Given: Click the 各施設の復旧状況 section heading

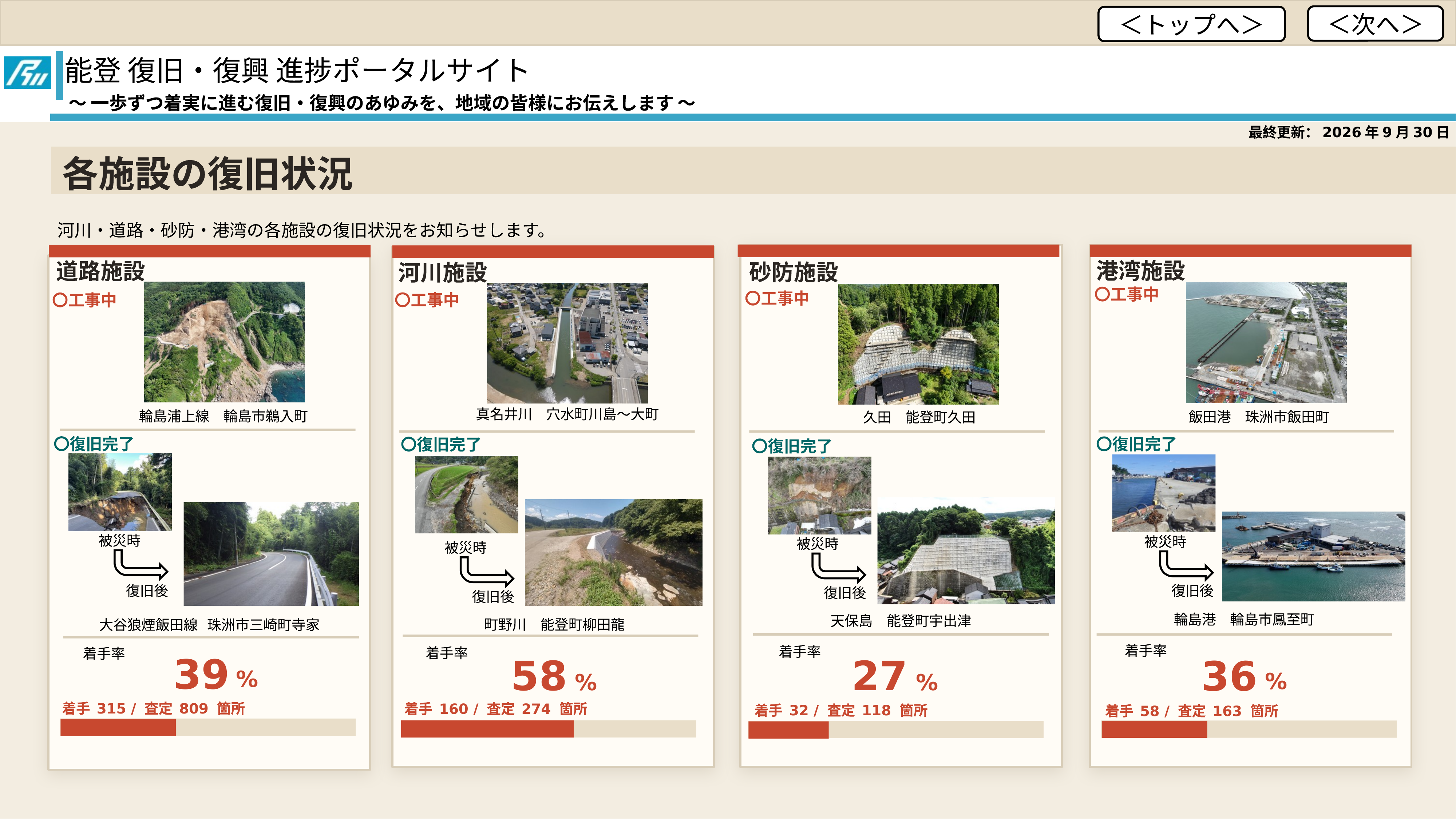Looking at the screenshot, I should [207, 174].
